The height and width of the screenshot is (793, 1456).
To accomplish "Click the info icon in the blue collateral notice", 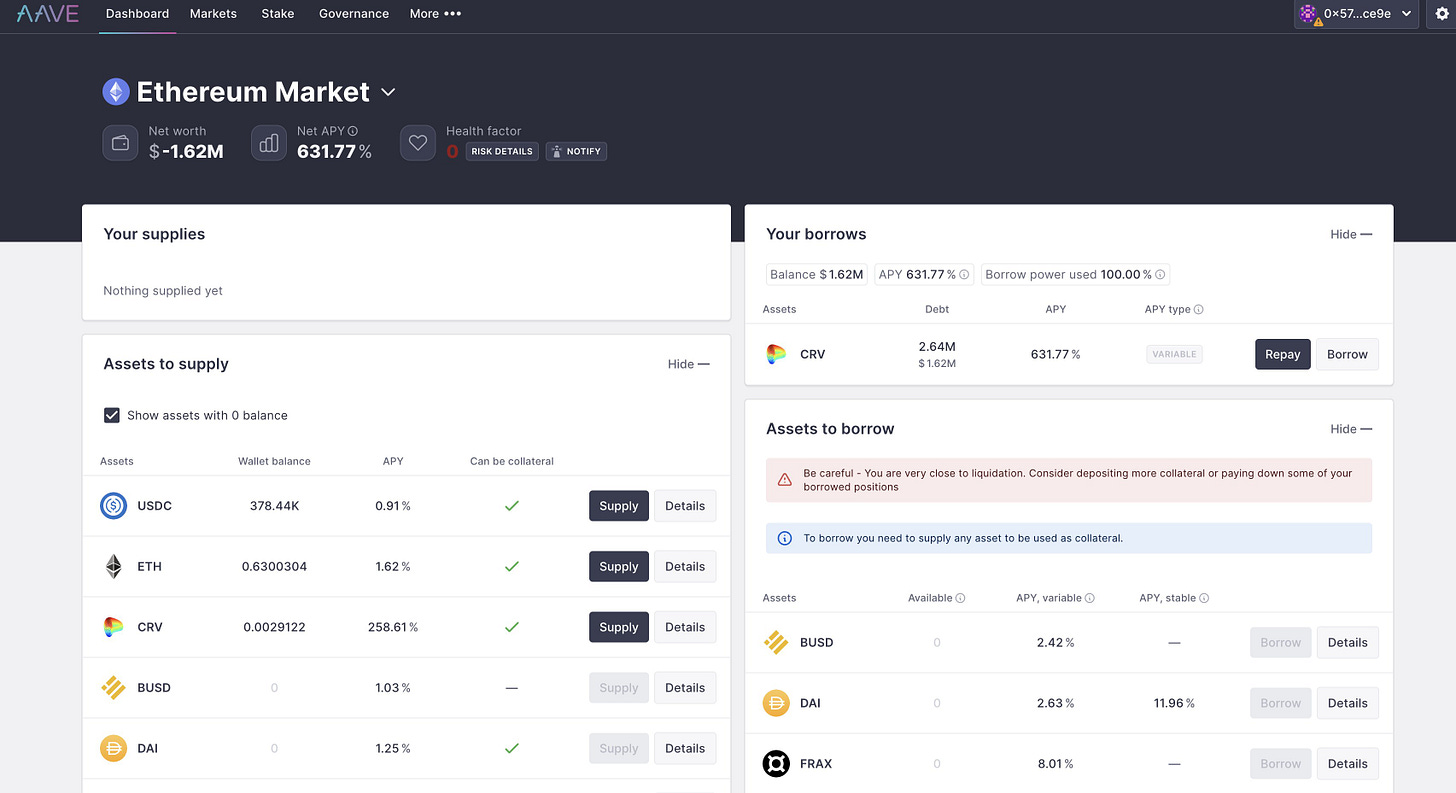I will coord(785,538).
